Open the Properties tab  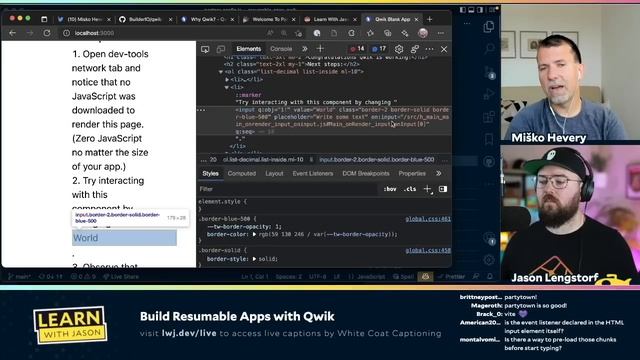point(412,173)
